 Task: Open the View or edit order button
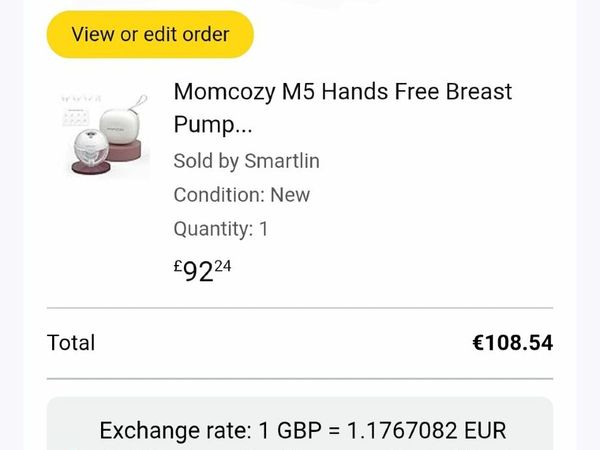pyautogui.click(x=150, y=34)
